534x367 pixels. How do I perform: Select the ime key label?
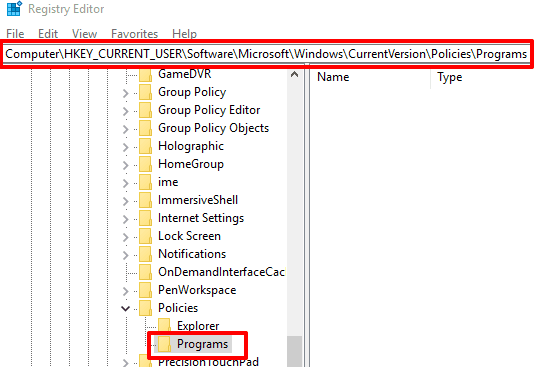[168, 182]
